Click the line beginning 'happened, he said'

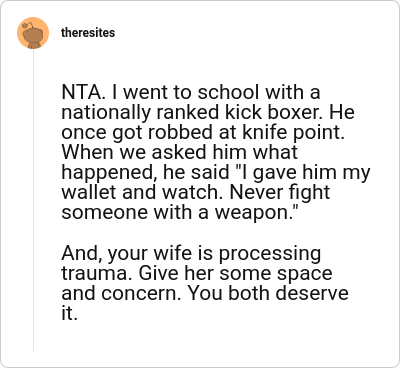[216, 172]
